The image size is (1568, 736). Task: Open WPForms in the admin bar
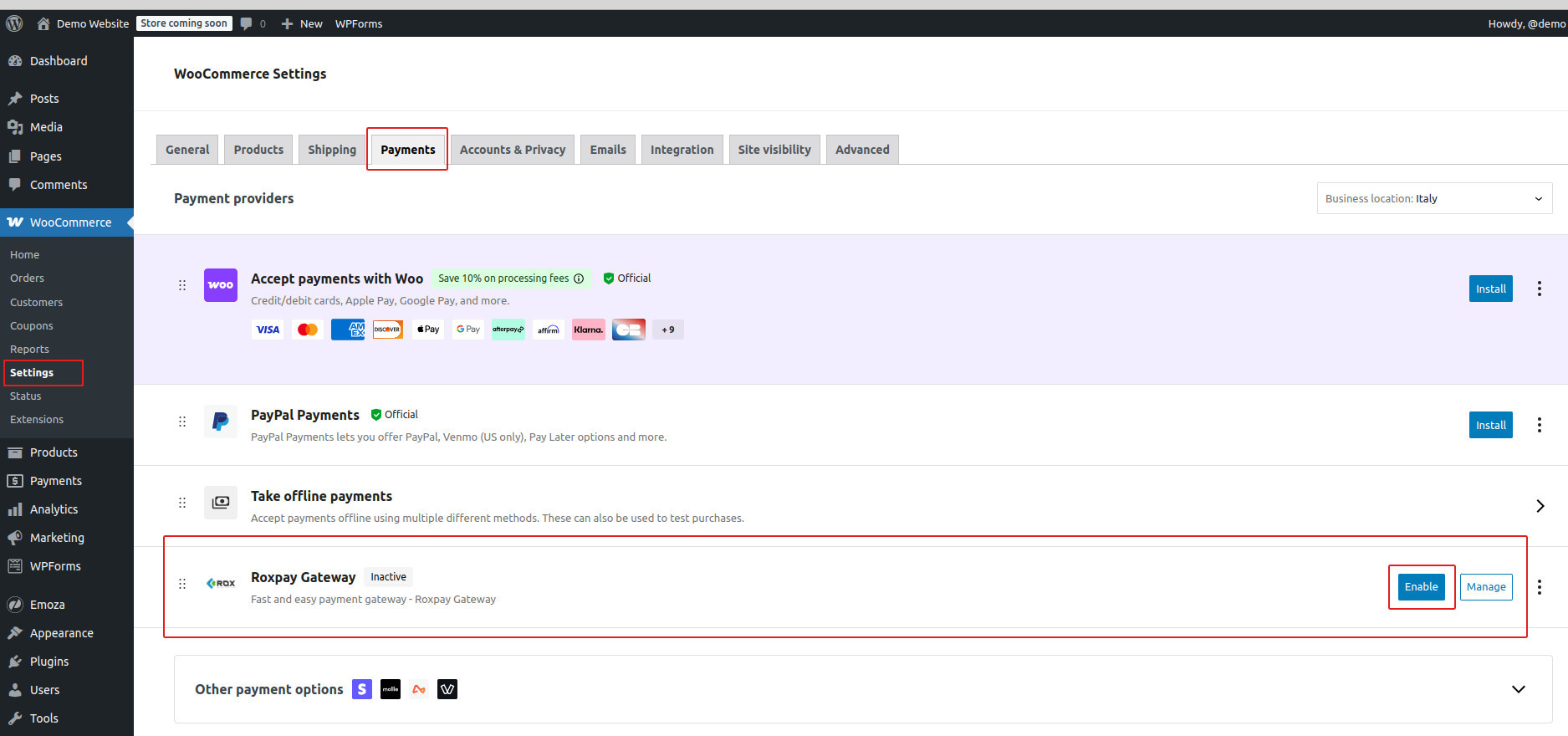(x=359, y=23)
